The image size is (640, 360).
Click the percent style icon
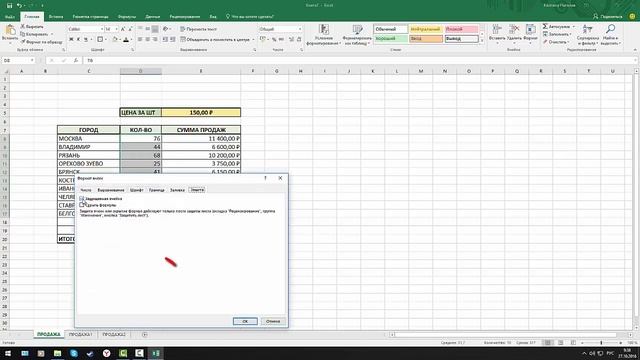[274, 40]
